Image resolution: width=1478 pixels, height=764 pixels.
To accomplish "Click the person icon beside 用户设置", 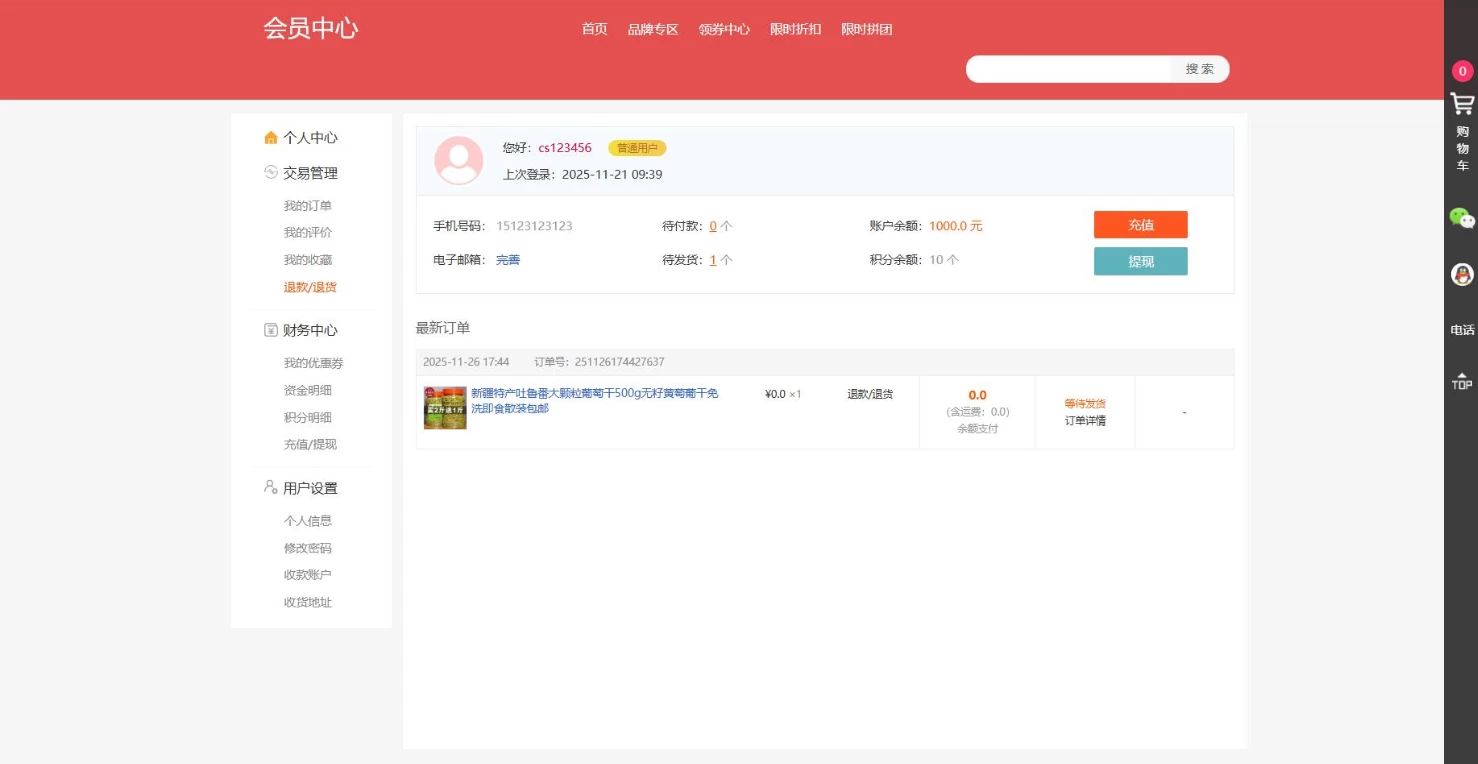I will [268, 487].
